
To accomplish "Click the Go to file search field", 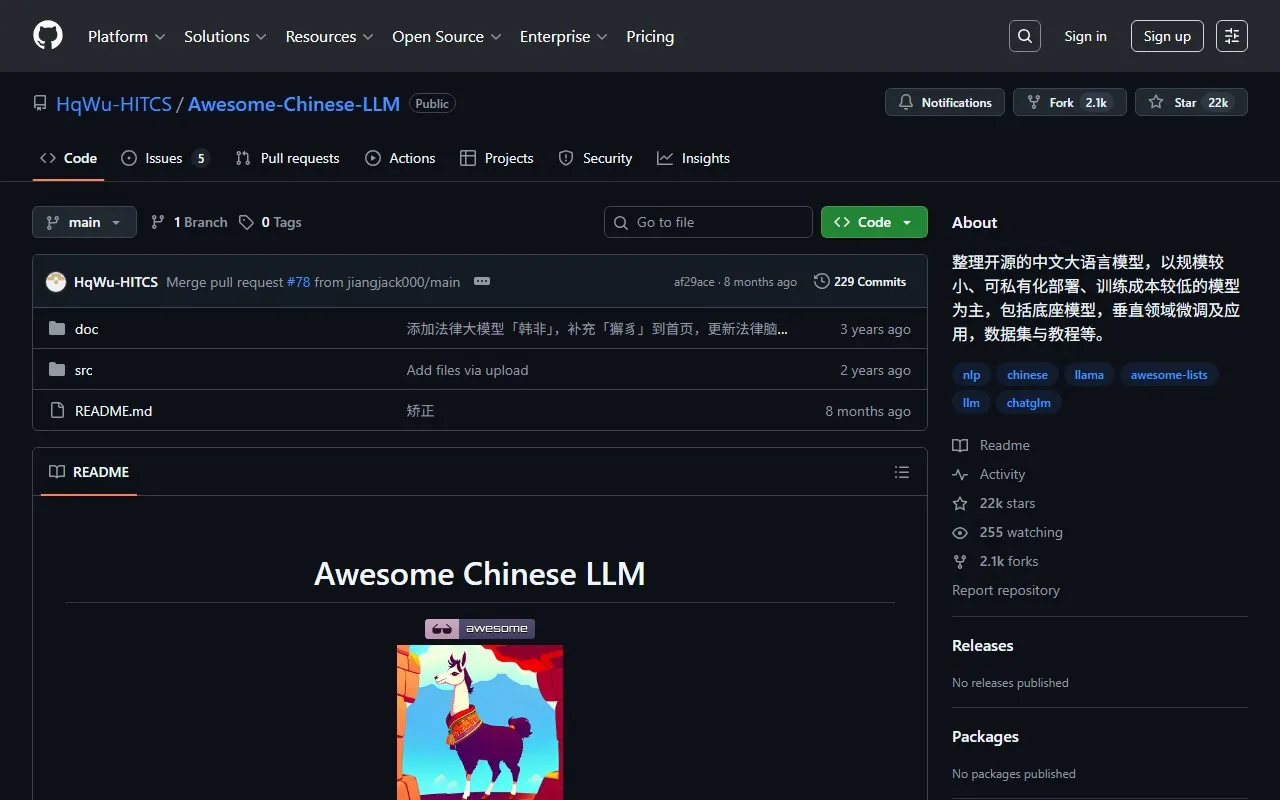I will (708, 222).
